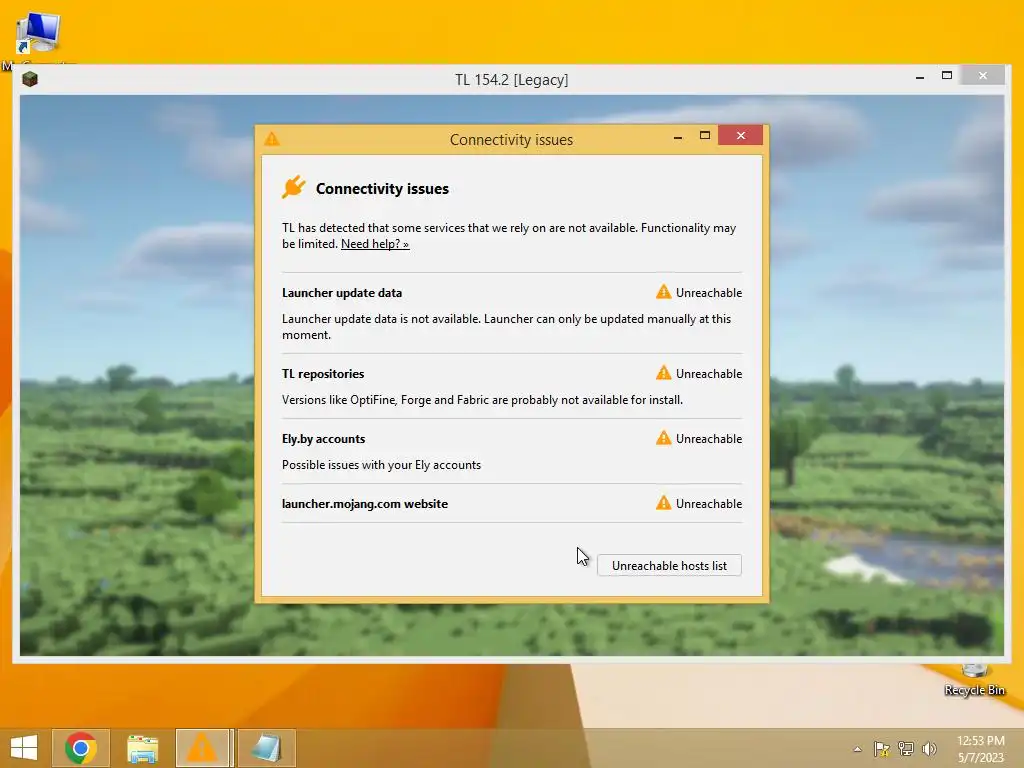Viewport: 1024px width, 768px height.
Task: Click Unreachable status for launcher.mojang.com website
Action: 709,504
